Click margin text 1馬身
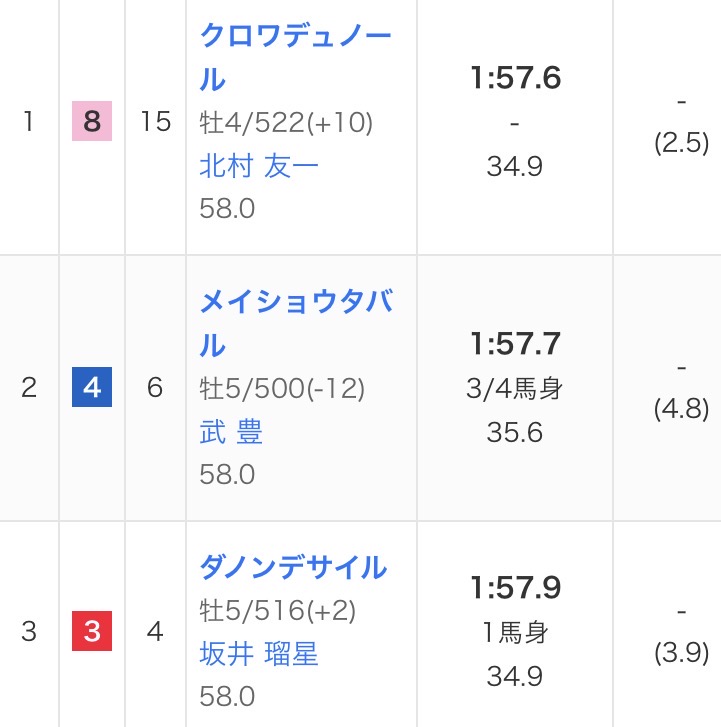This screenshot has width=721, height=727. 515,632
